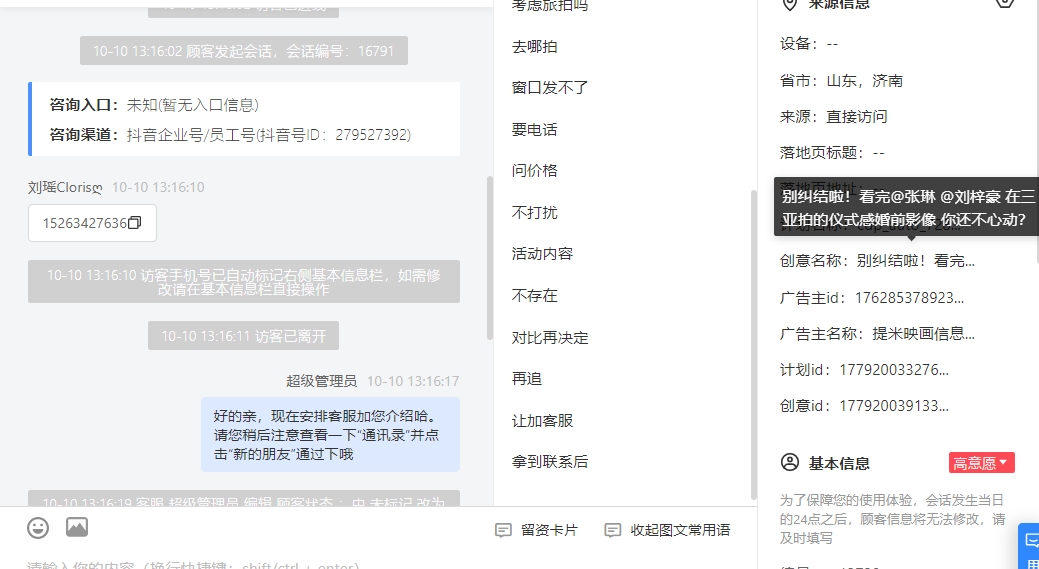The image size is (1039, 569).
Task: Click the 访客已离开 system notice
Action: tap(243, 336)
